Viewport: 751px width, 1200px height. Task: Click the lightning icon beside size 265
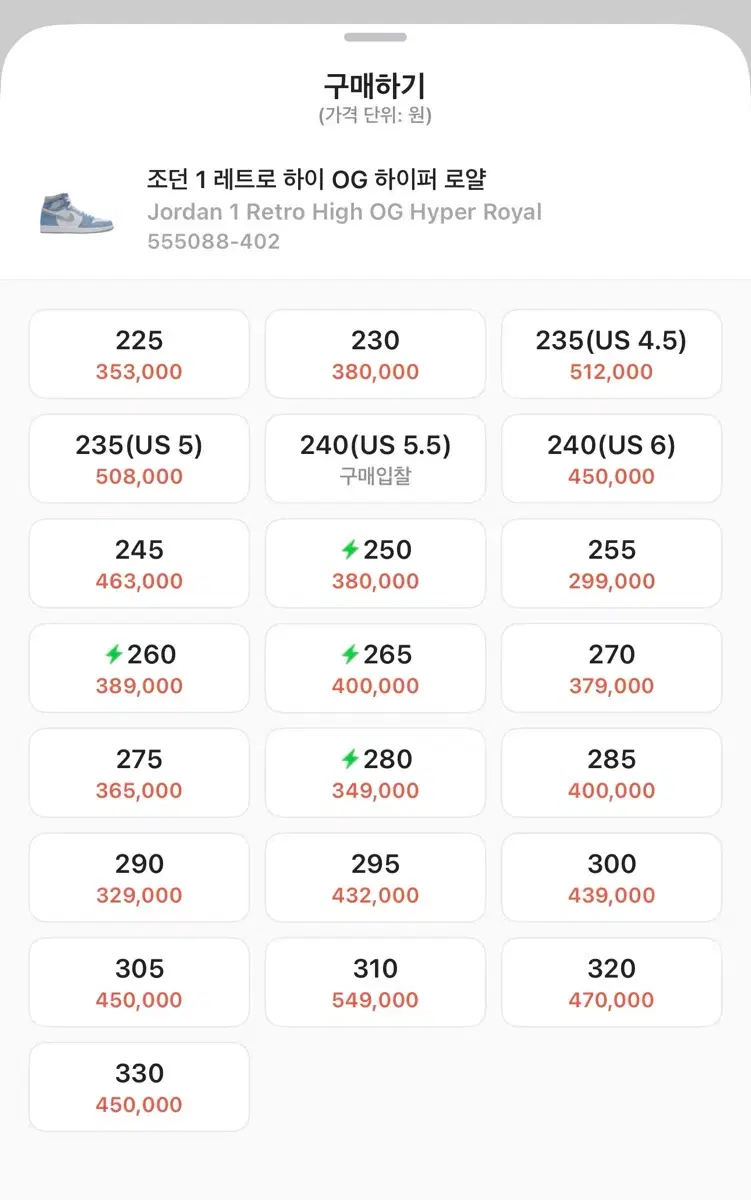point(350,655)
